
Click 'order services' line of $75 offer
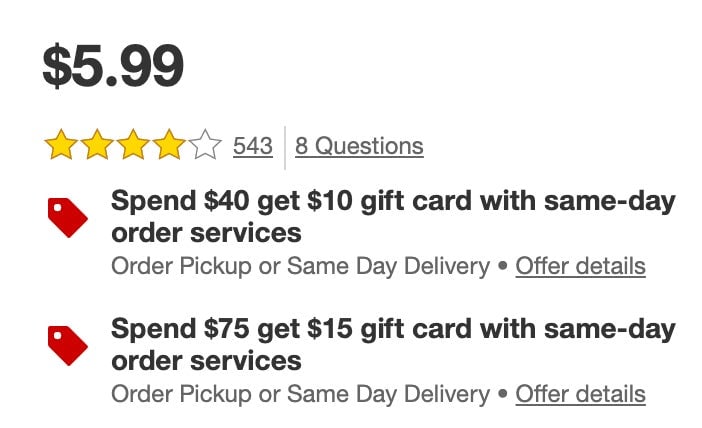coord(206,361)
